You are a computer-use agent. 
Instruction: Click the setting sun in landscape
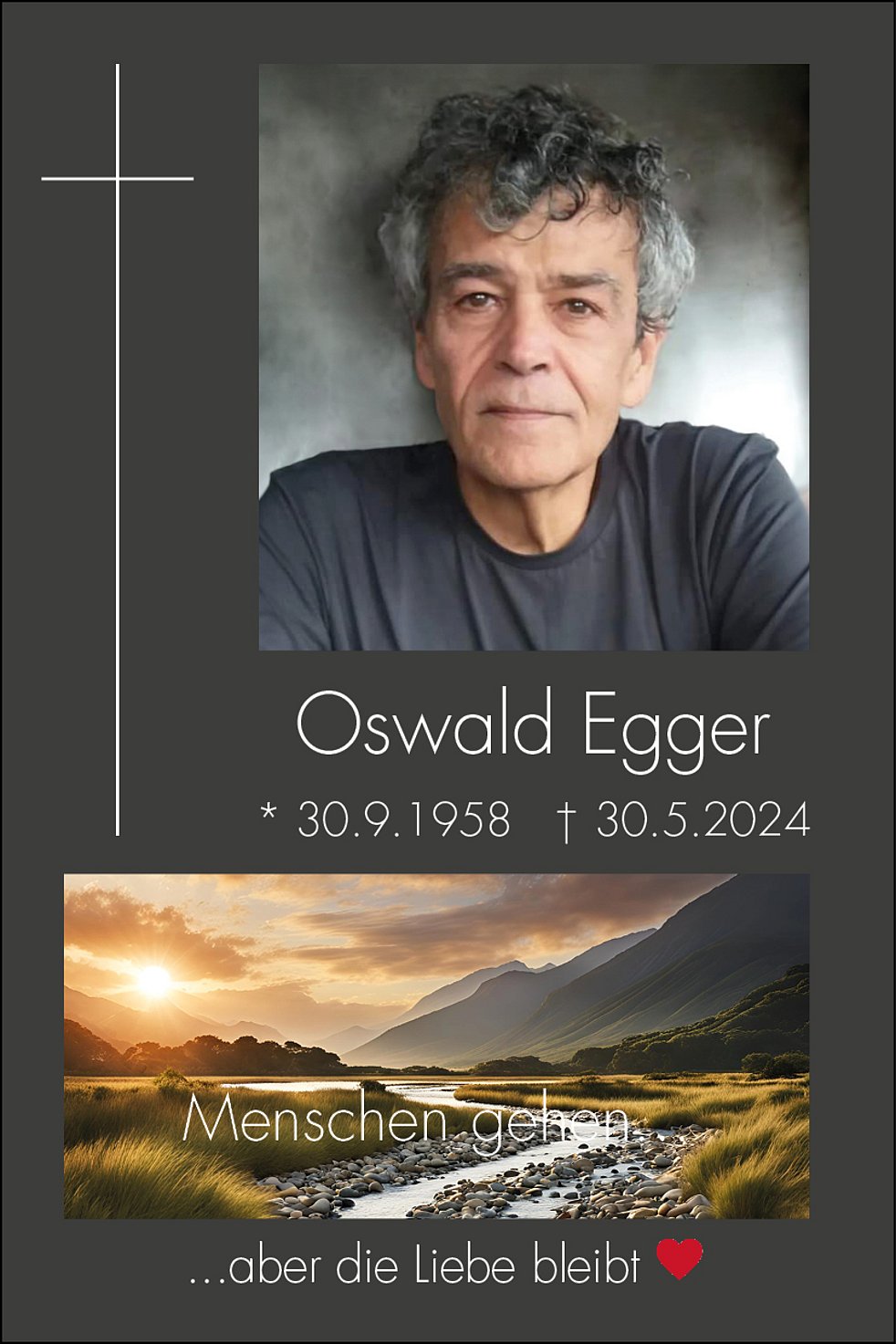pyautogui.click(x=153, y=982)
